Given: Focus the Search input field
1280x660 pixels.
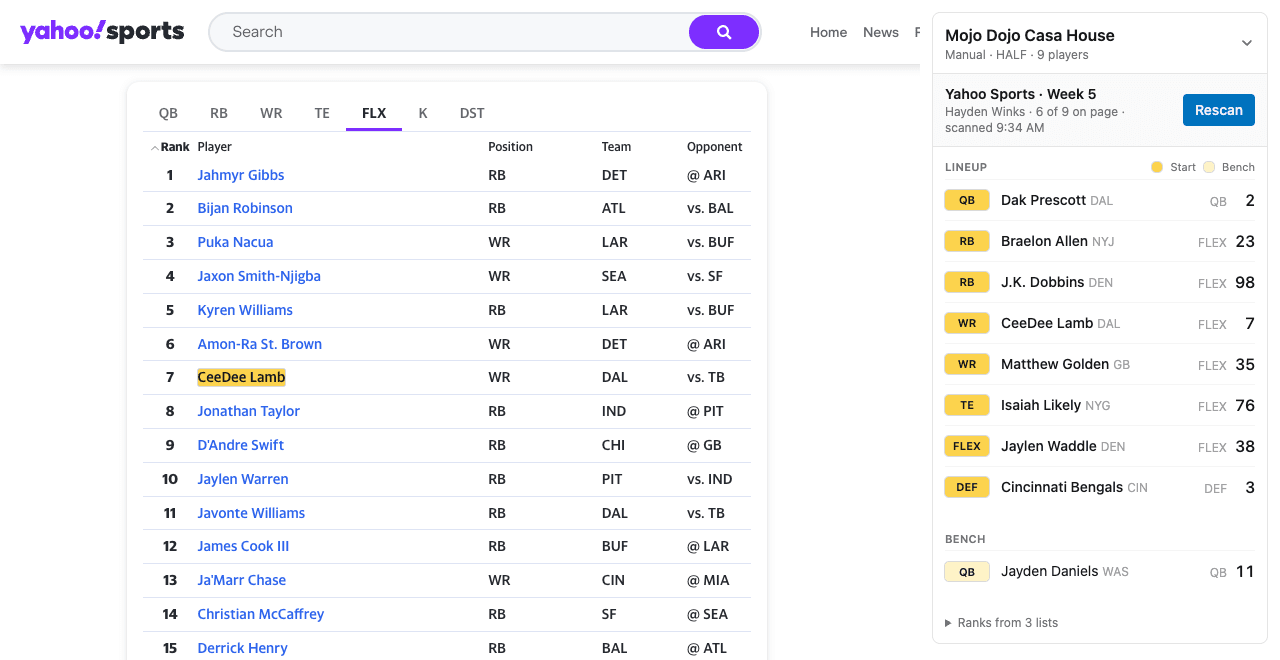Looking at the screenshot, I should [x=450, y=32].
